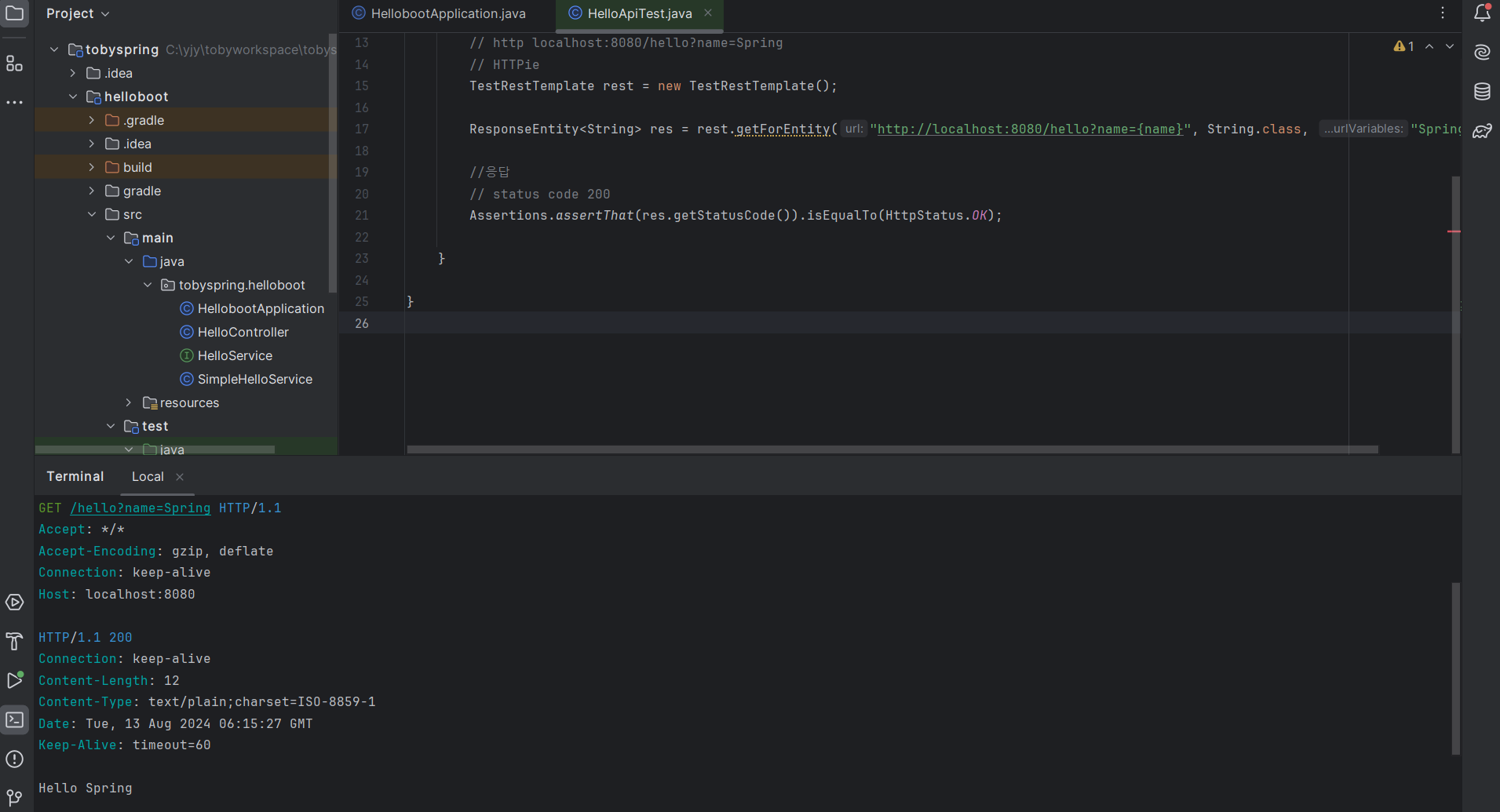Click the editor tabs options menu
Screen dimensions: 1500x812
point(1443,13)
